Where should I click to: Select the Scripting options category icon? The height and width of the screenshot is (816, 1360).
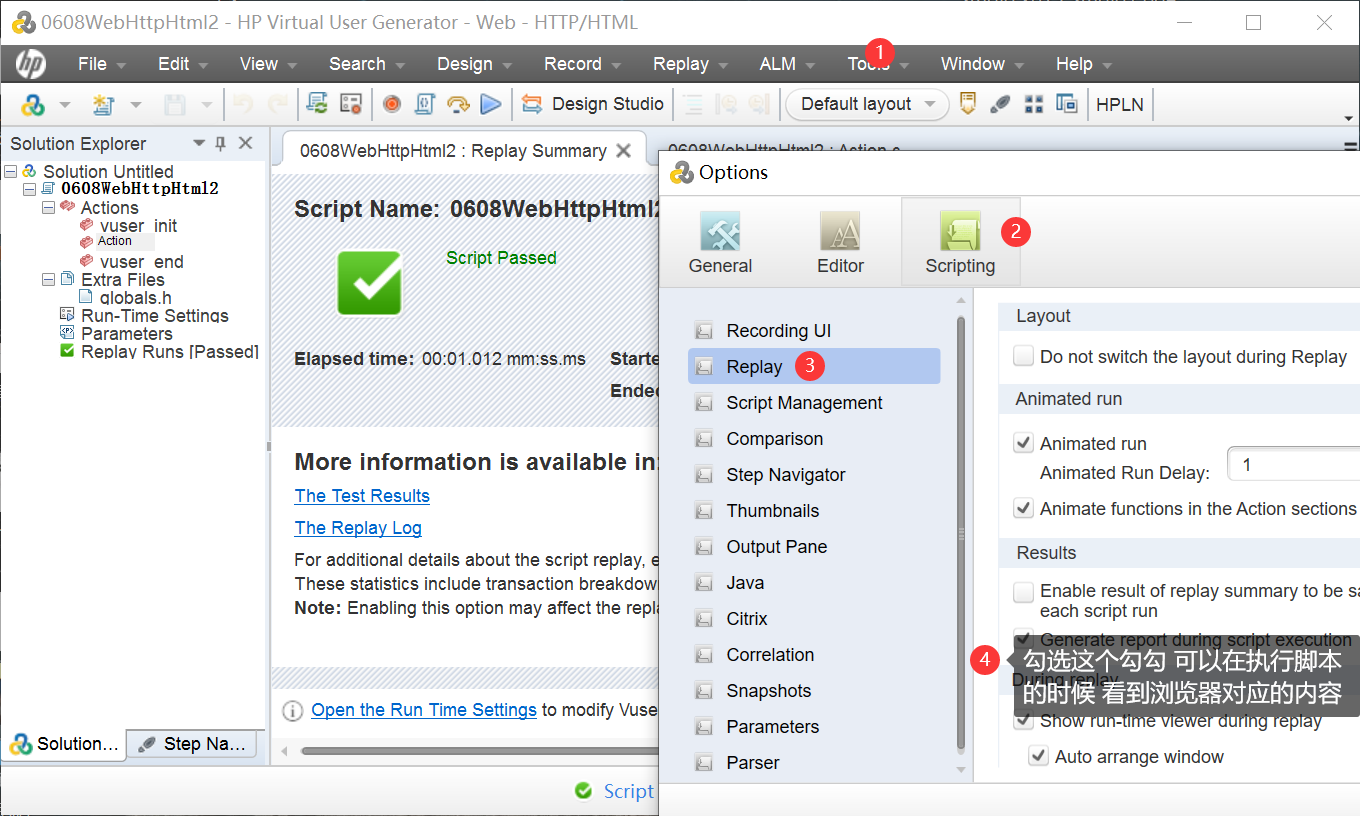(960, 242)
